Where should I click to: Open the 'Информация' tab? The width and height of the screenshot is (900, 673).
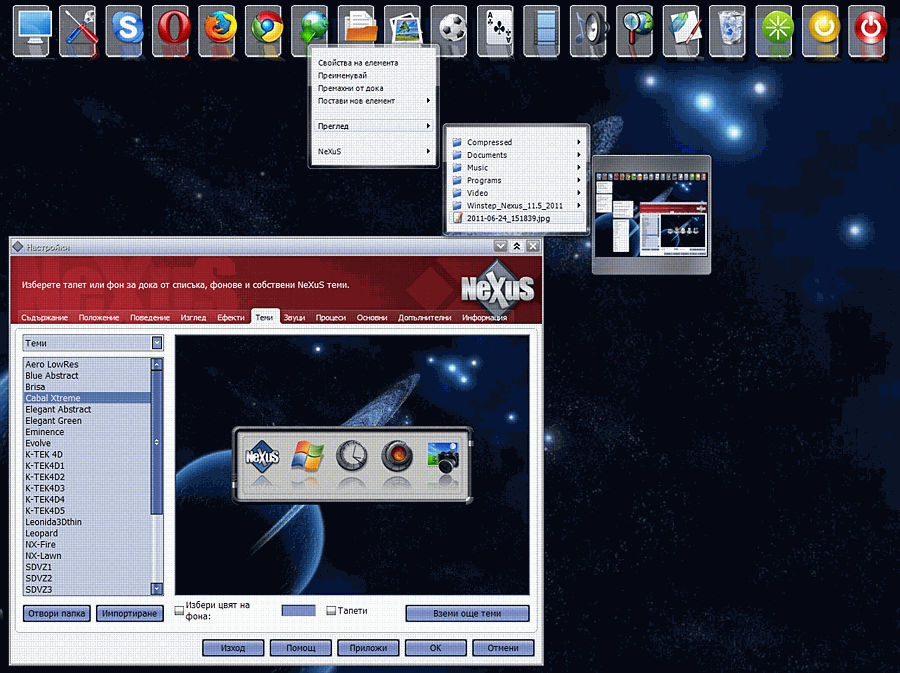coord(484,317)
